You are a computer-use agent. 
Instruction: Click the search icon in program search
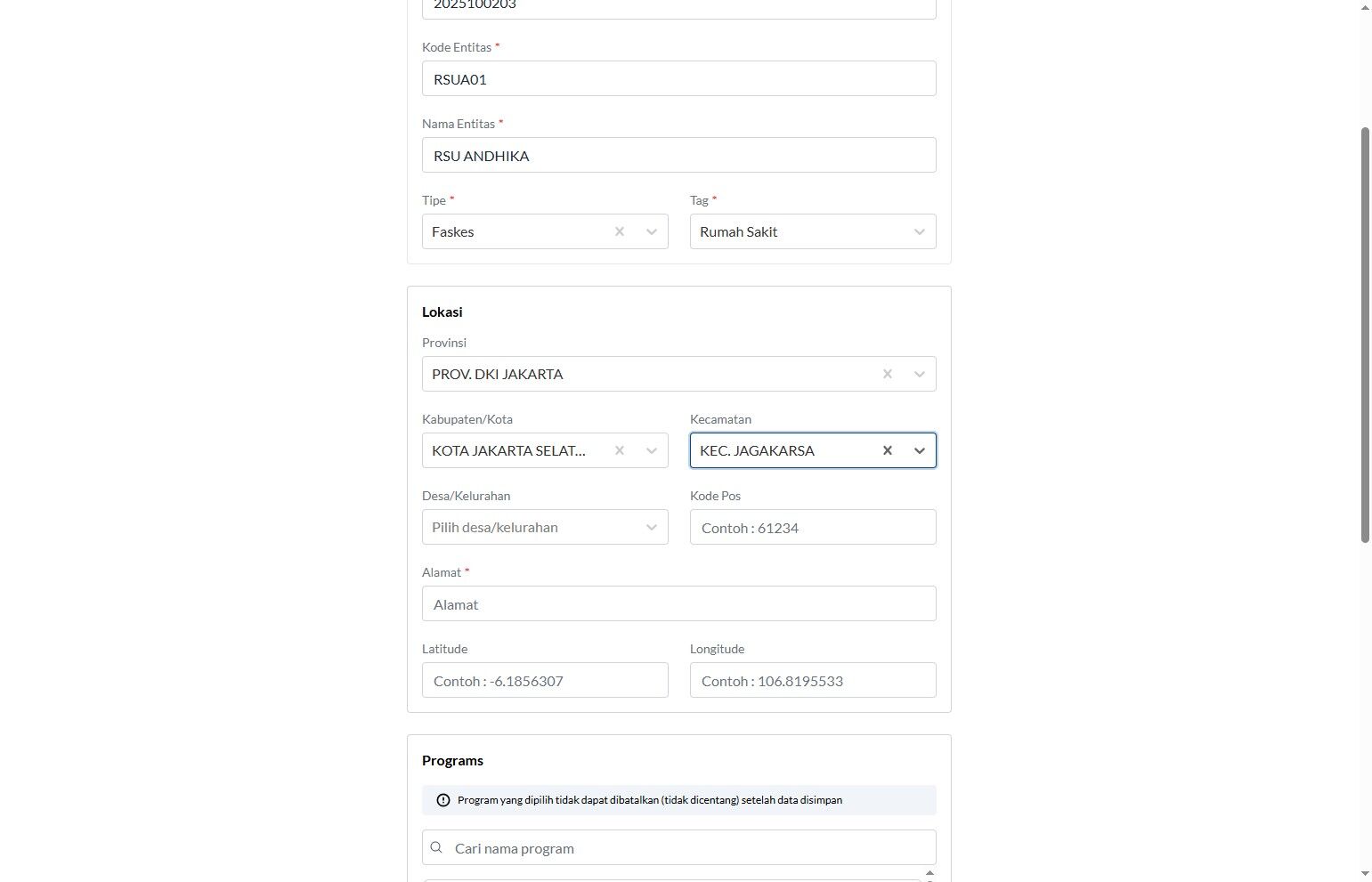(x=436, y=847)
